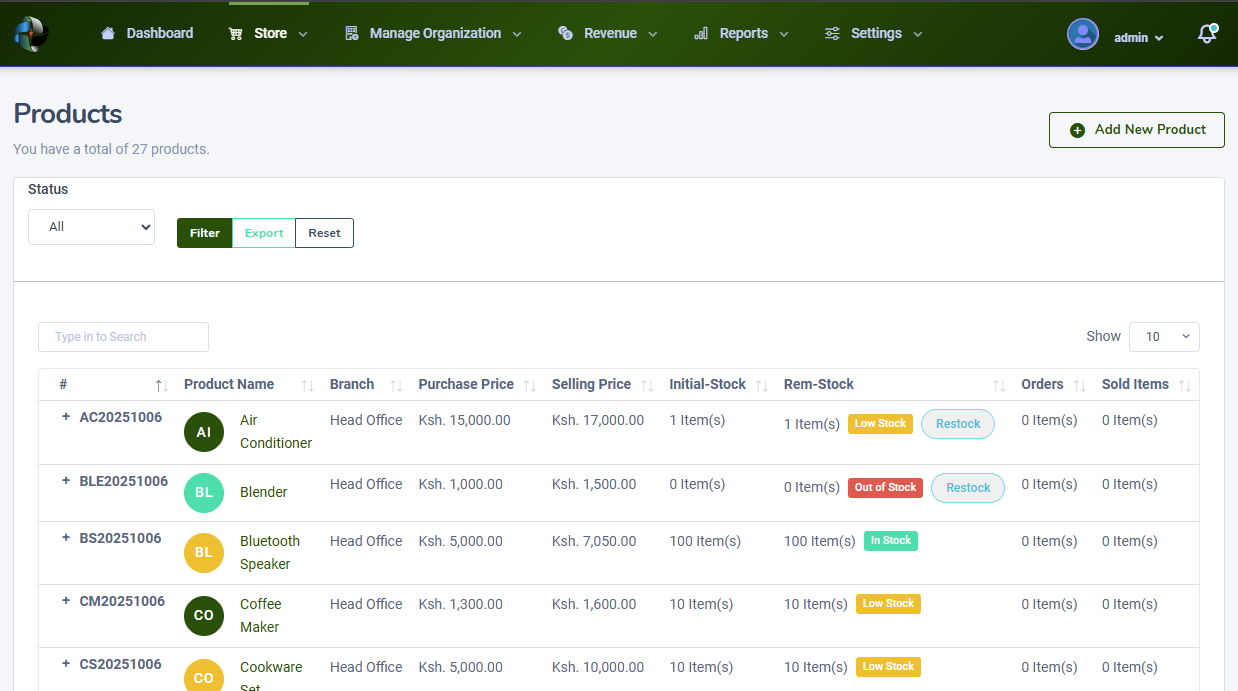The width and height of the screenshot is (1238, 691).
Task: Sort by the Product Name column arrows
Action: pyautogui.click(x=308, y=385)
